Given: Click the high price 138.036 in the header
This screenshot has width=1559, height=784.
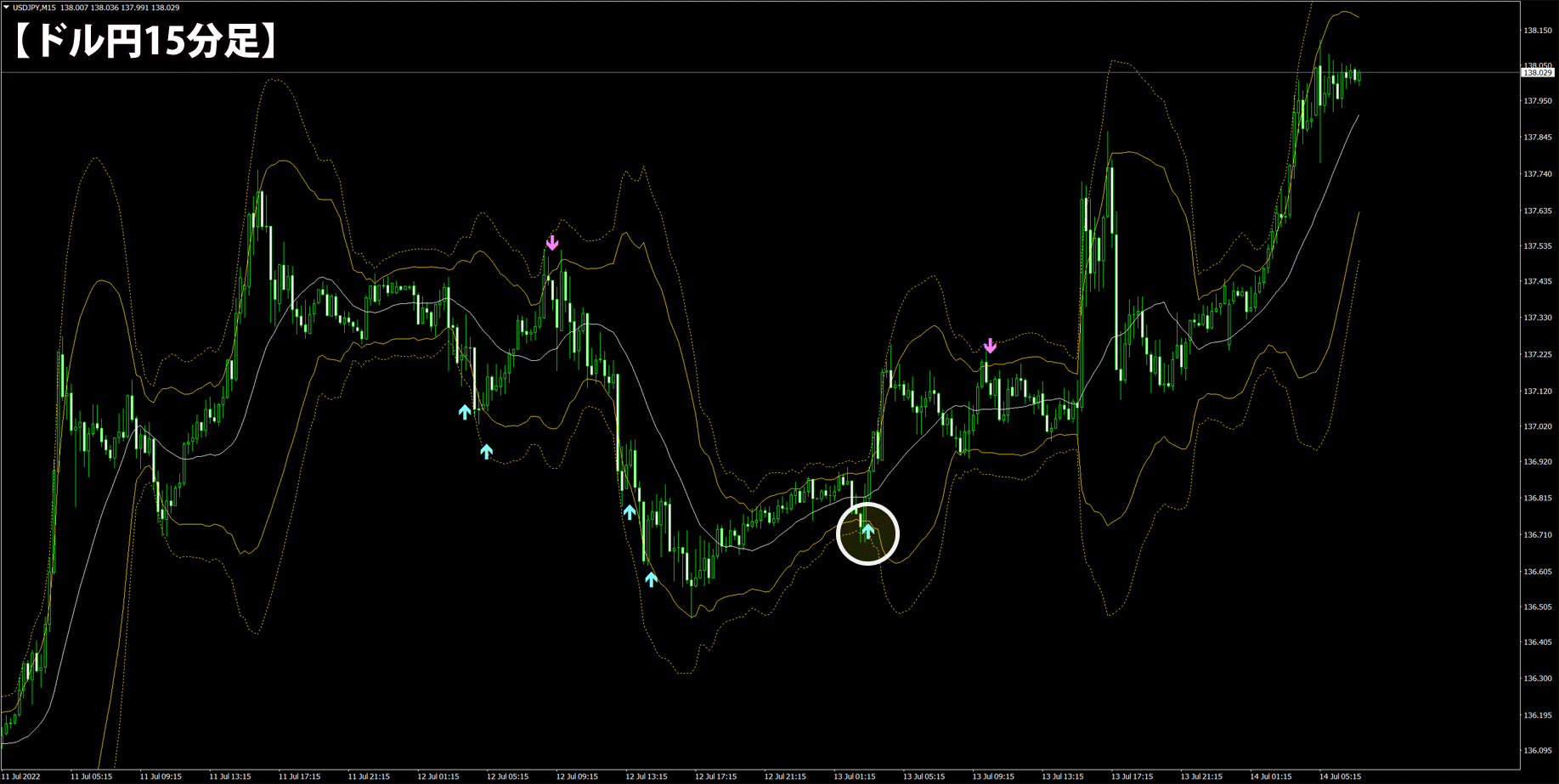Looking at the screenshot, I should (x=104, y=8).
